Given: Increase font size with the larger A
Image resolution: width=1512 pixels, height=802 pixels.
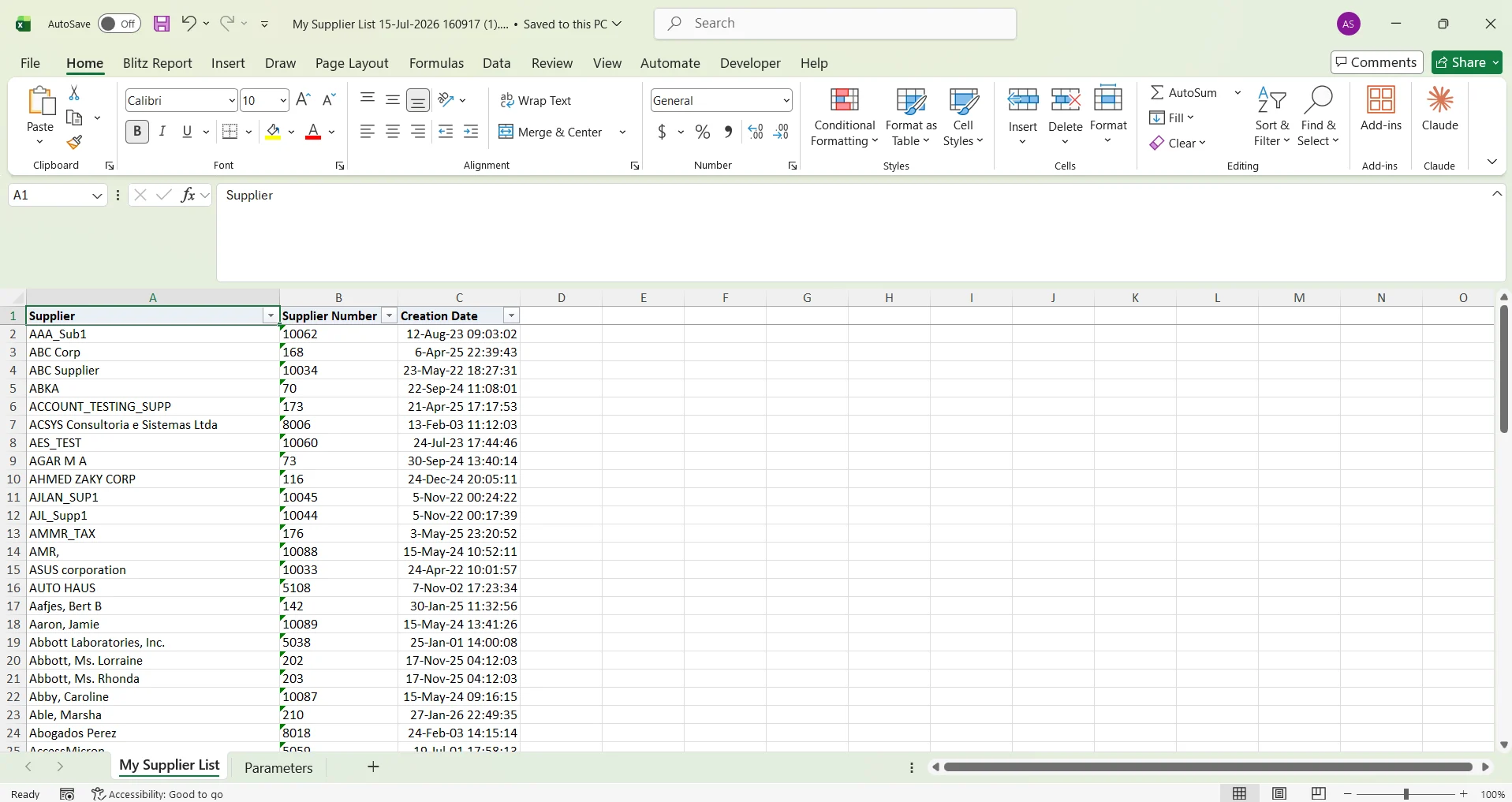Looking at the screenshot, I should click(303, 99).
